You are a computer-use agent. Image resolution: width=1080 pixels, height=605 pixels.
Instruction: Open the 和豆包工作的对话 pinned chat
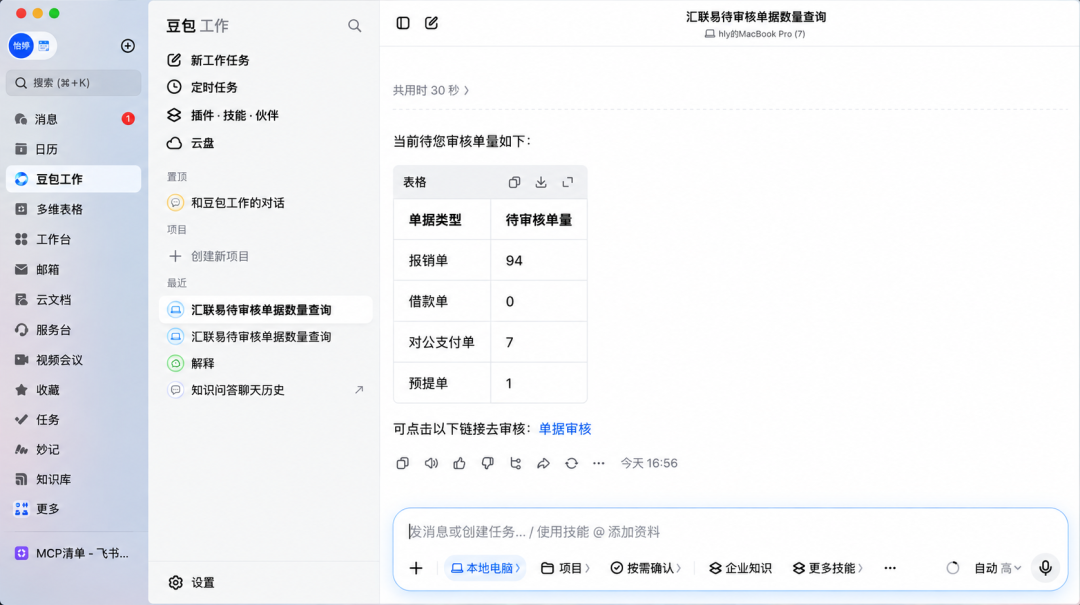[x=266, y=203]
